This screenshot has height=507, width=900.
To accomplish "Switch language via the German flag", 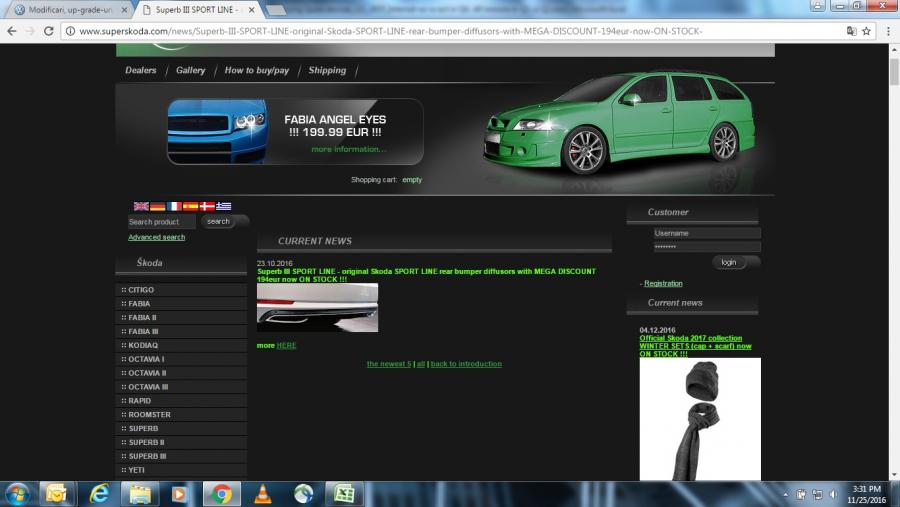I will 158,206.
